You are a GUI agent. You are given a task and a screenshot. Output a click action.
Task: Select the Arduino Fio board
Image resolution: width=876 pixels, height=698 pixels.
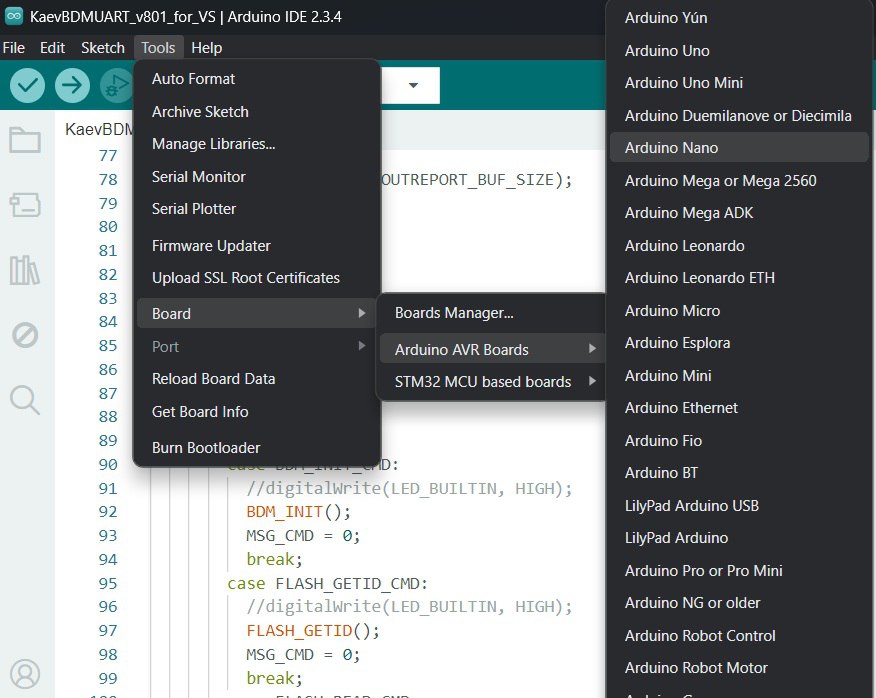pos(739,441)
